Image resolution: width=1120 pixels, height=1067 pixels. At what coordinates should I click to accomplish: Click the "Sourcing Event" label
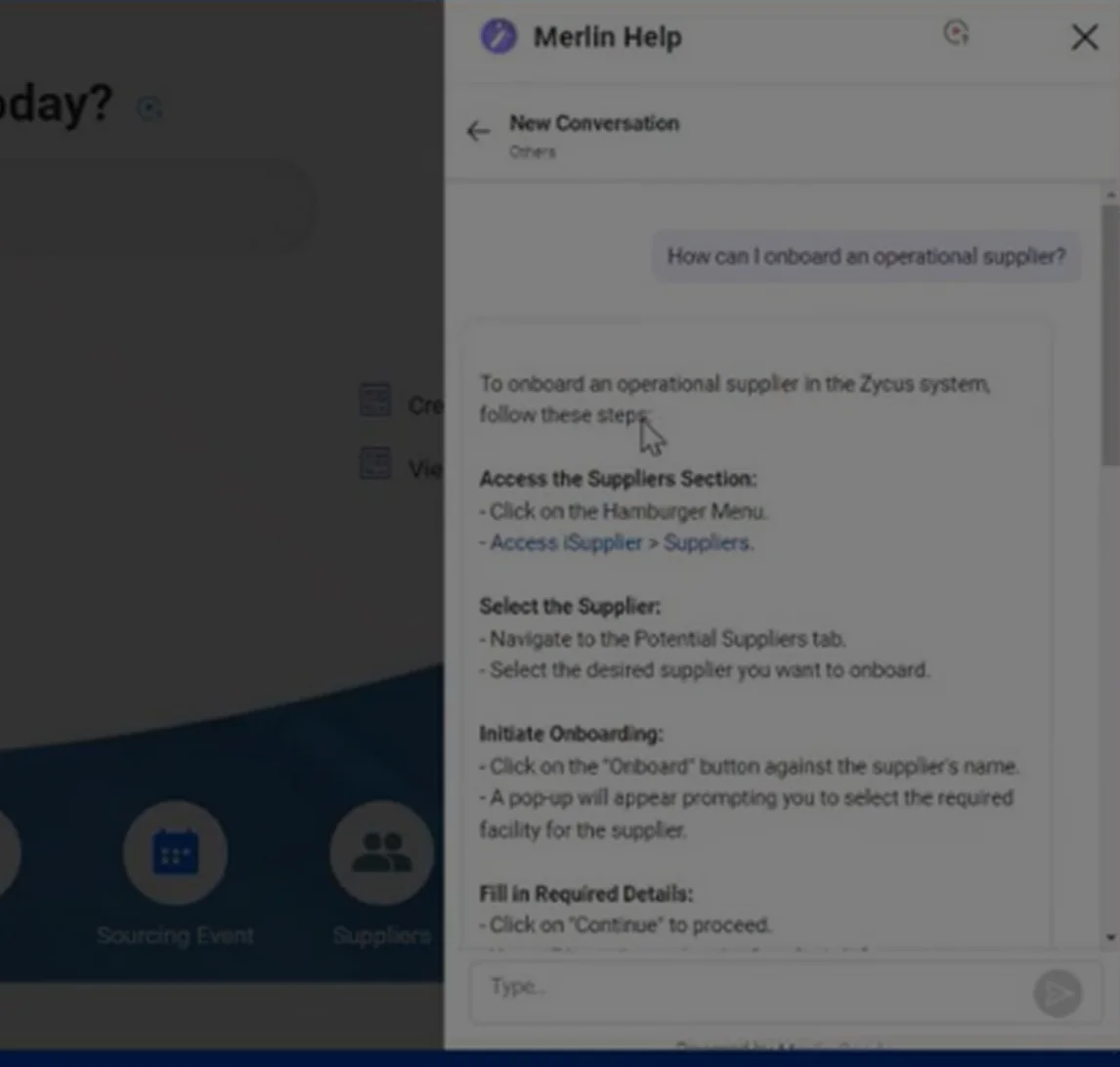pos(175,936)
